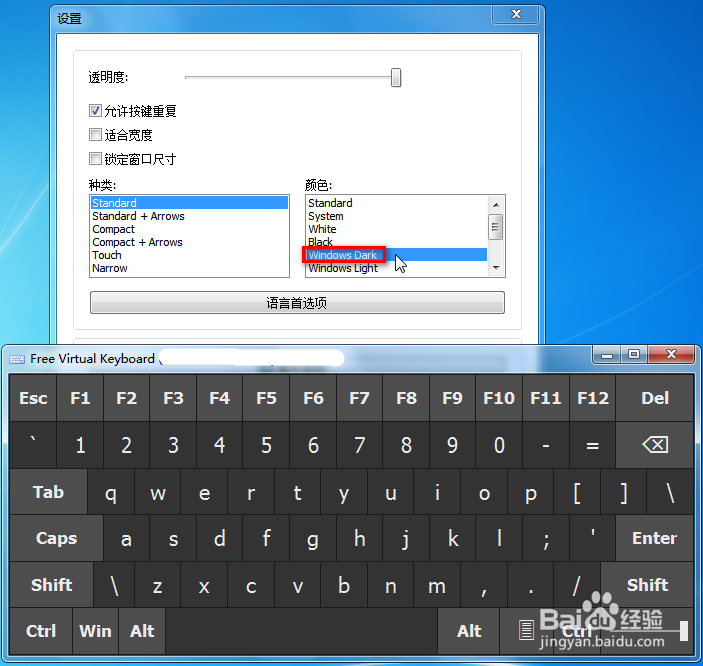Click the Free Virtual Keyboard title icon
Image resolution: width=703 pixels, height=666 pixels.
click(x=17, y=359)
